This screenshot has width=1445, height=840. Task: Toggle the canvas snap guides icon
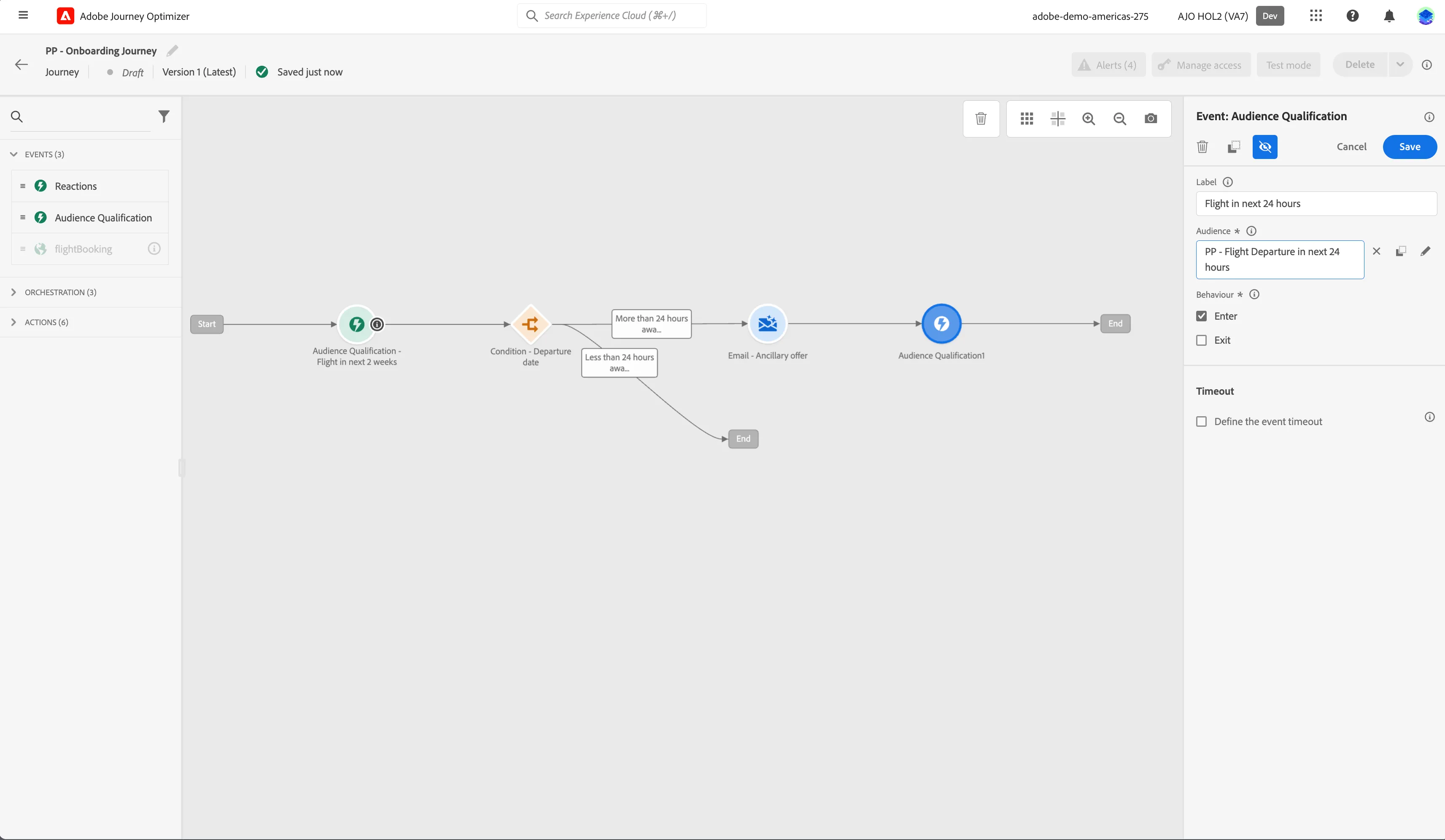[x=1058, y=118]
